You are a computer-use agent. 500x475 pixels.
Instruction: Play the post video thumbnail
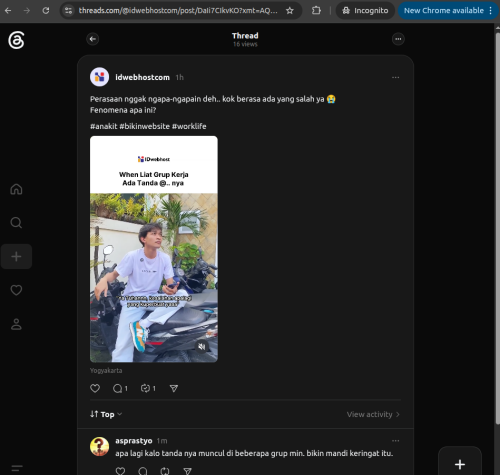pyautogui.click(x=154, y=249)
